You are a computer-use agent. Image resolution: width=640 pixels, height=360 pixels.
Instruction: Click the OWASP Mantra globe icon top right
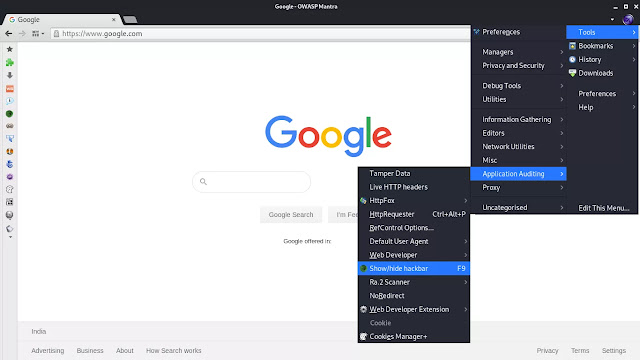[x=628, y=19]
